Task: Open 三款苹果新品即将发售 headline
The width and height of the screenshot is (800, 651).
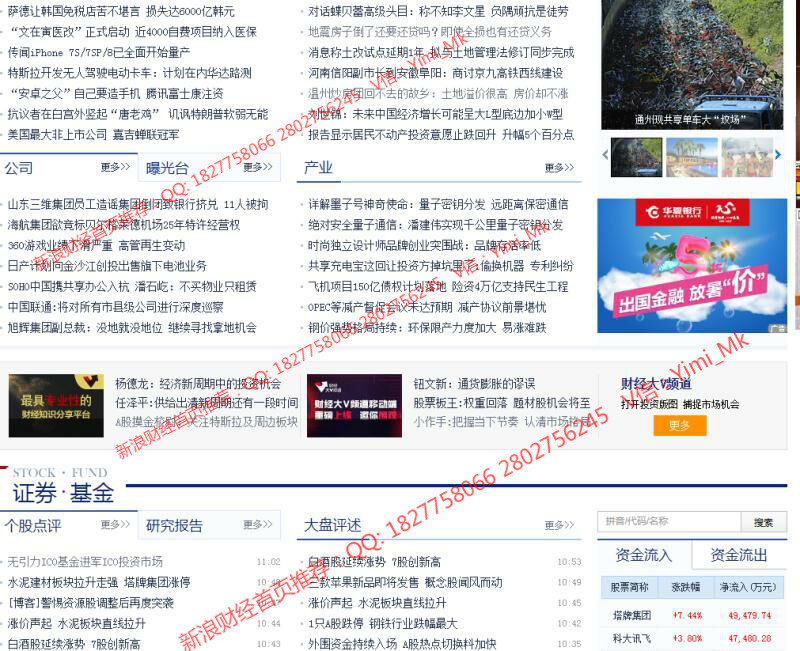Action: point(405,582)
